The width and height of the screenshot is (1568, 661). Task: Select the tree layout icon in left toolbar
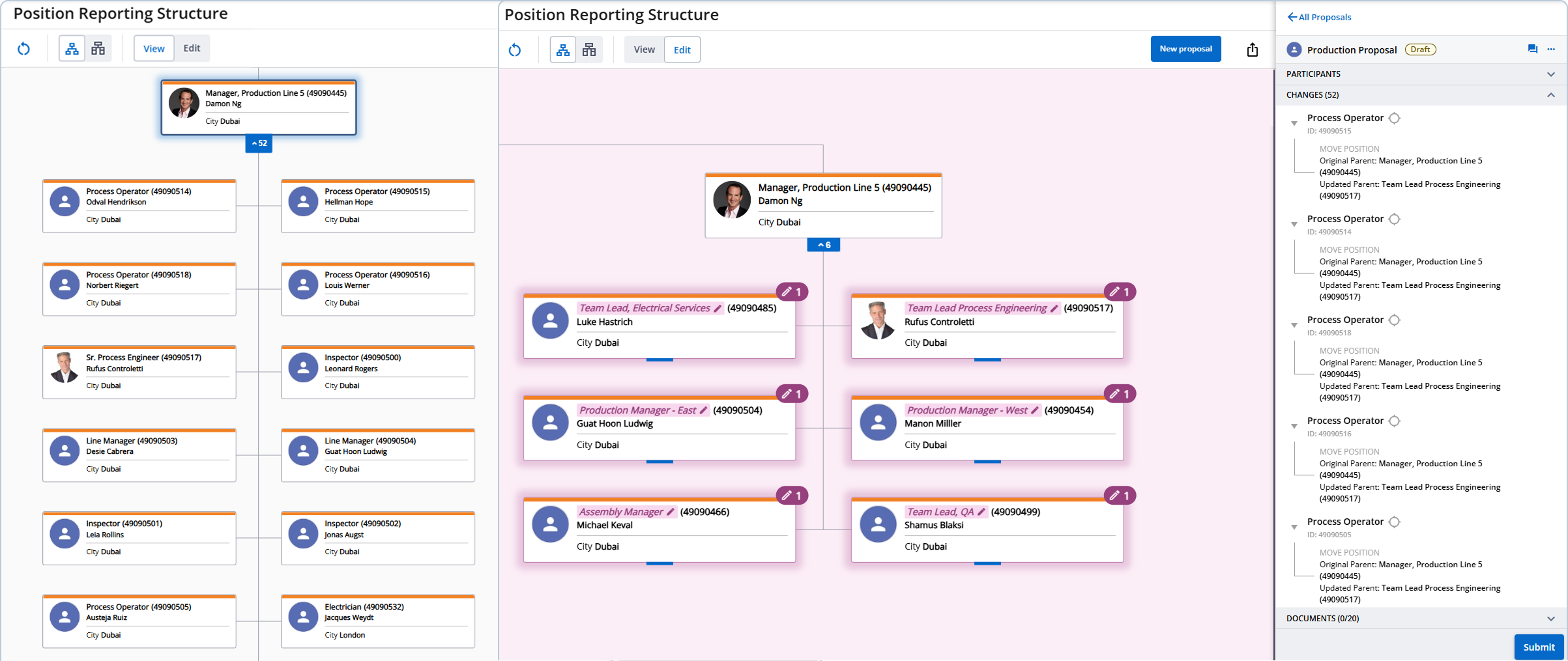coord(72,48)
